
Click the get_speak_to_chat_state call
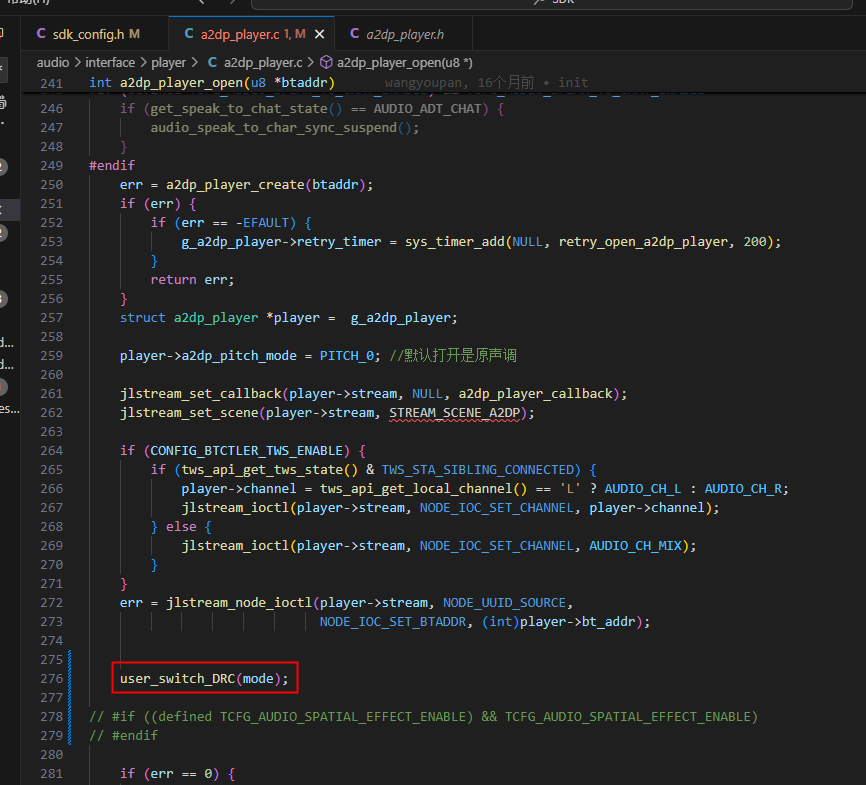pos(239,109)
